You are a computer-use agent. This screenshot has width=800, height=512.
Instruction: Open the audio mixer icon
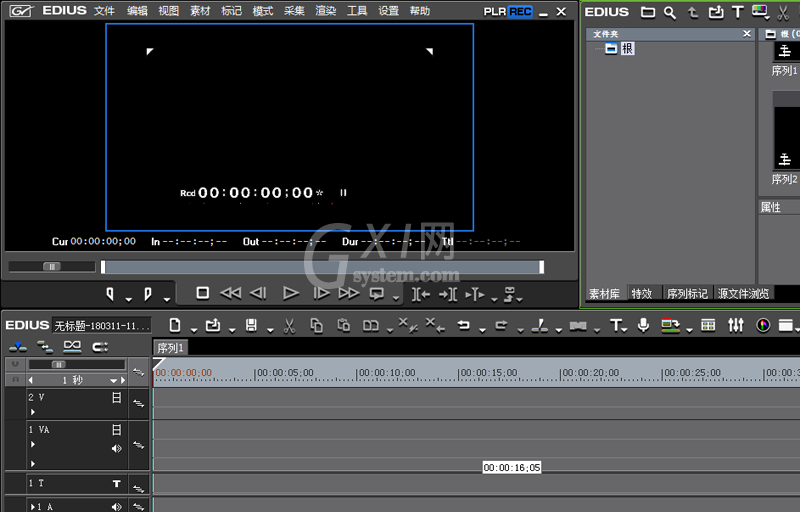click(x=736, y=325)
